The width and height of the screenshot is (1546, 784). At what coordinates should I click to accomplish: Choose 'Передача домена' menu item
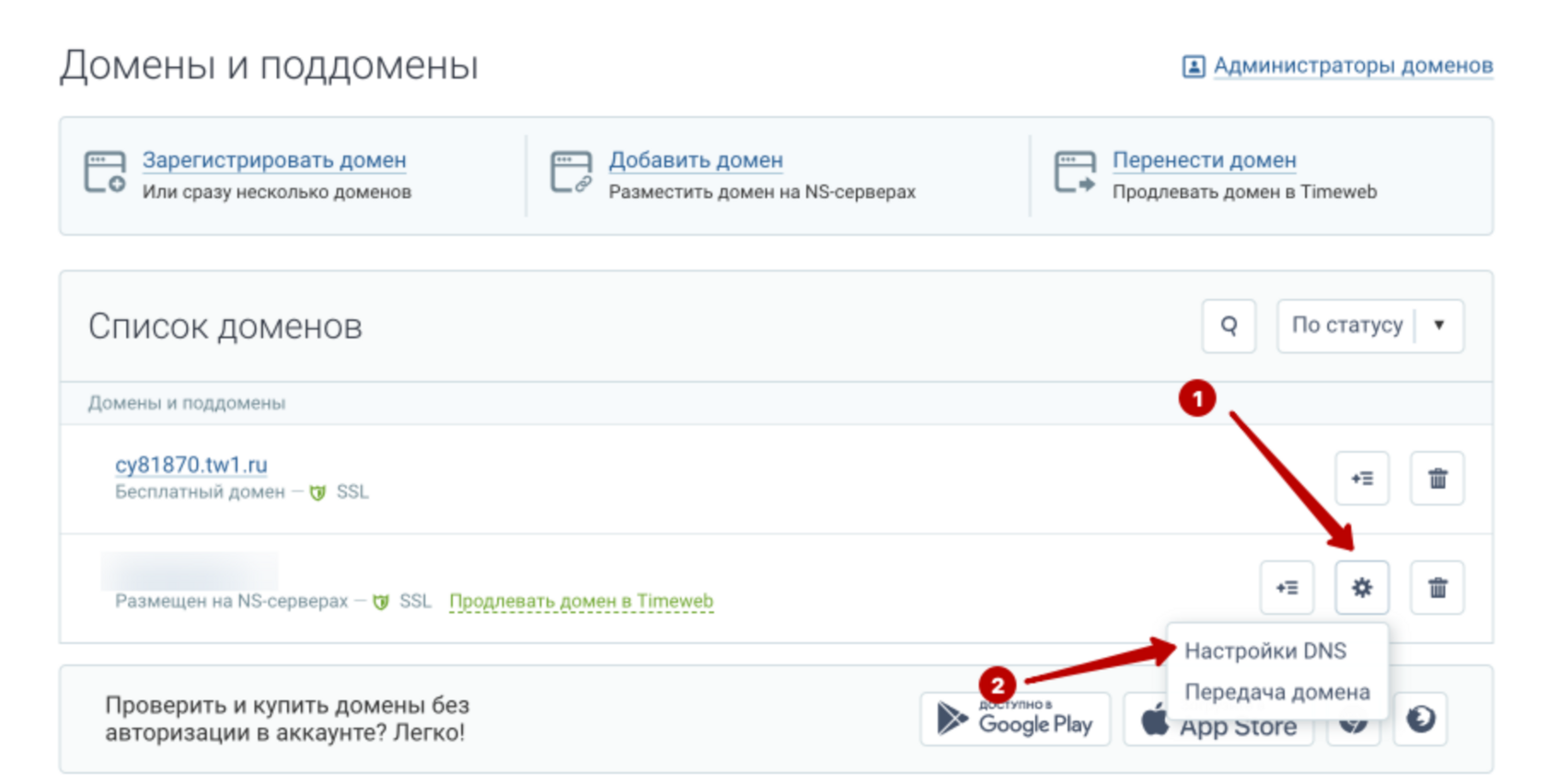[x=1276, y=692]
